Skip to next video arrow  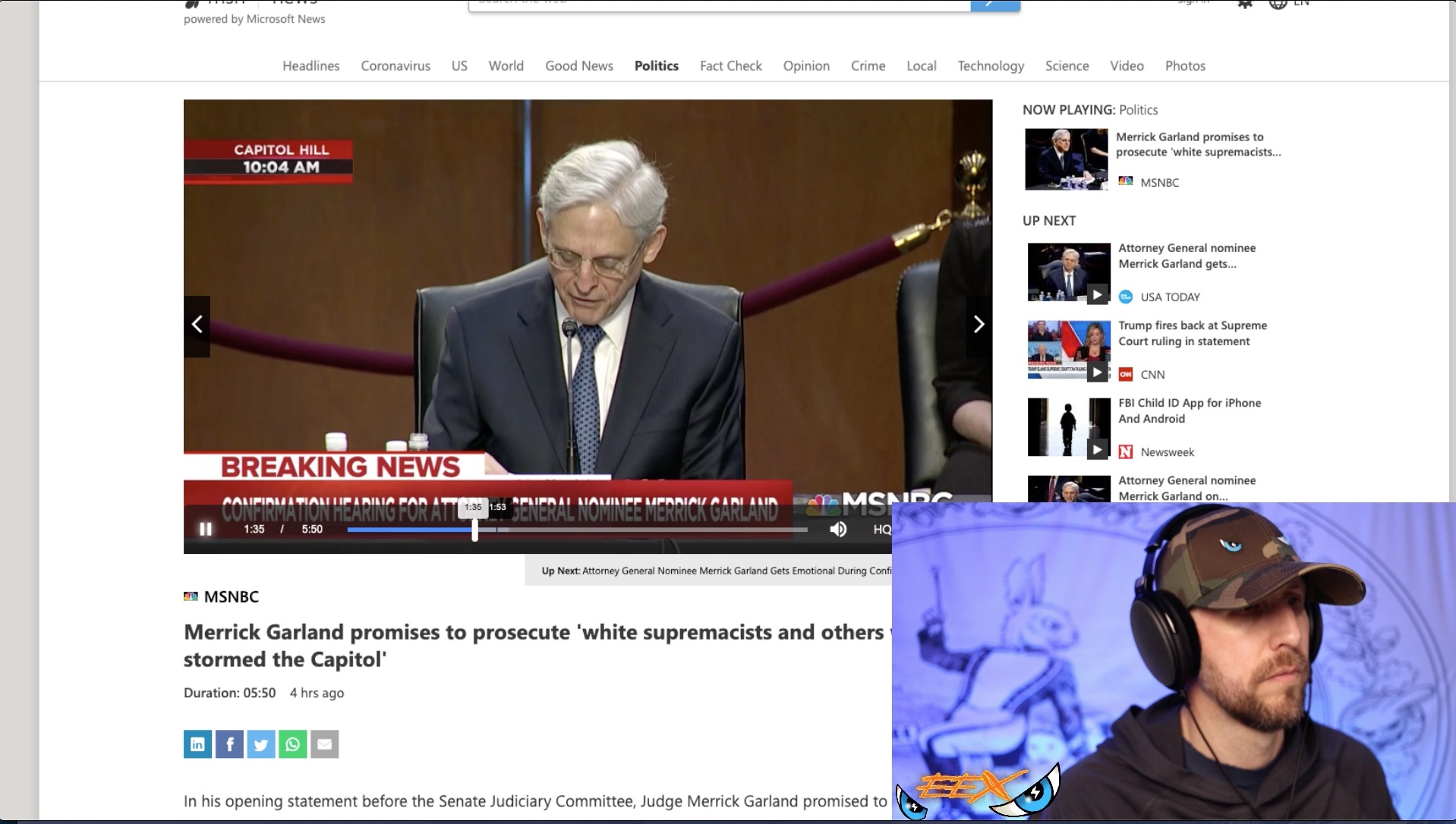tap(979, 326)
